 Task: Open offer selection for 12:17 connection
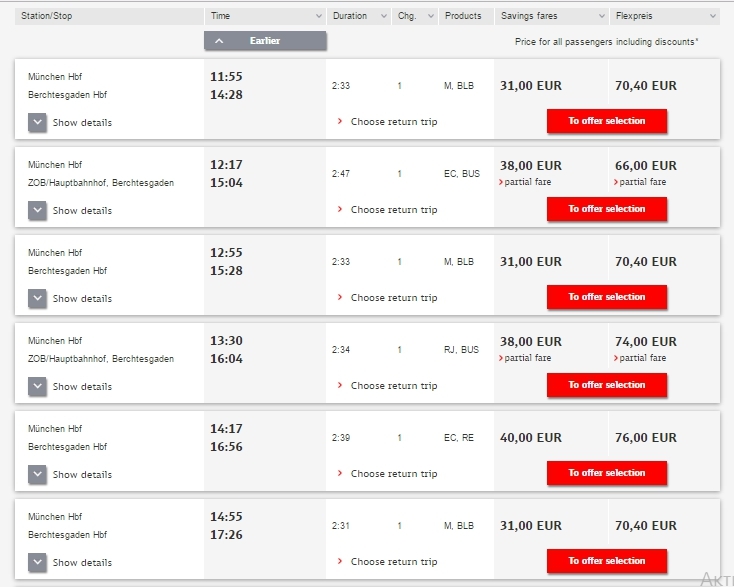(606, 209)
